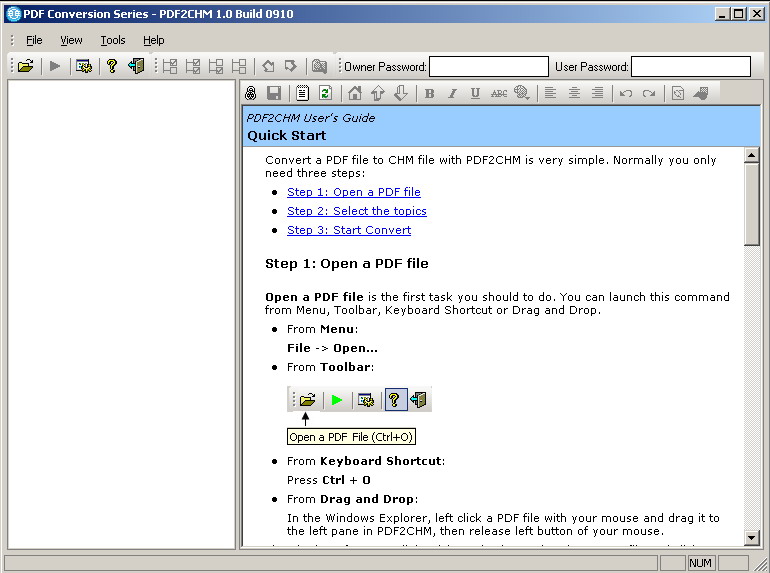This screenshot has width=770, height=573.
Task: Click the up arrow navigation icon
Action: [x=378, y=93]
